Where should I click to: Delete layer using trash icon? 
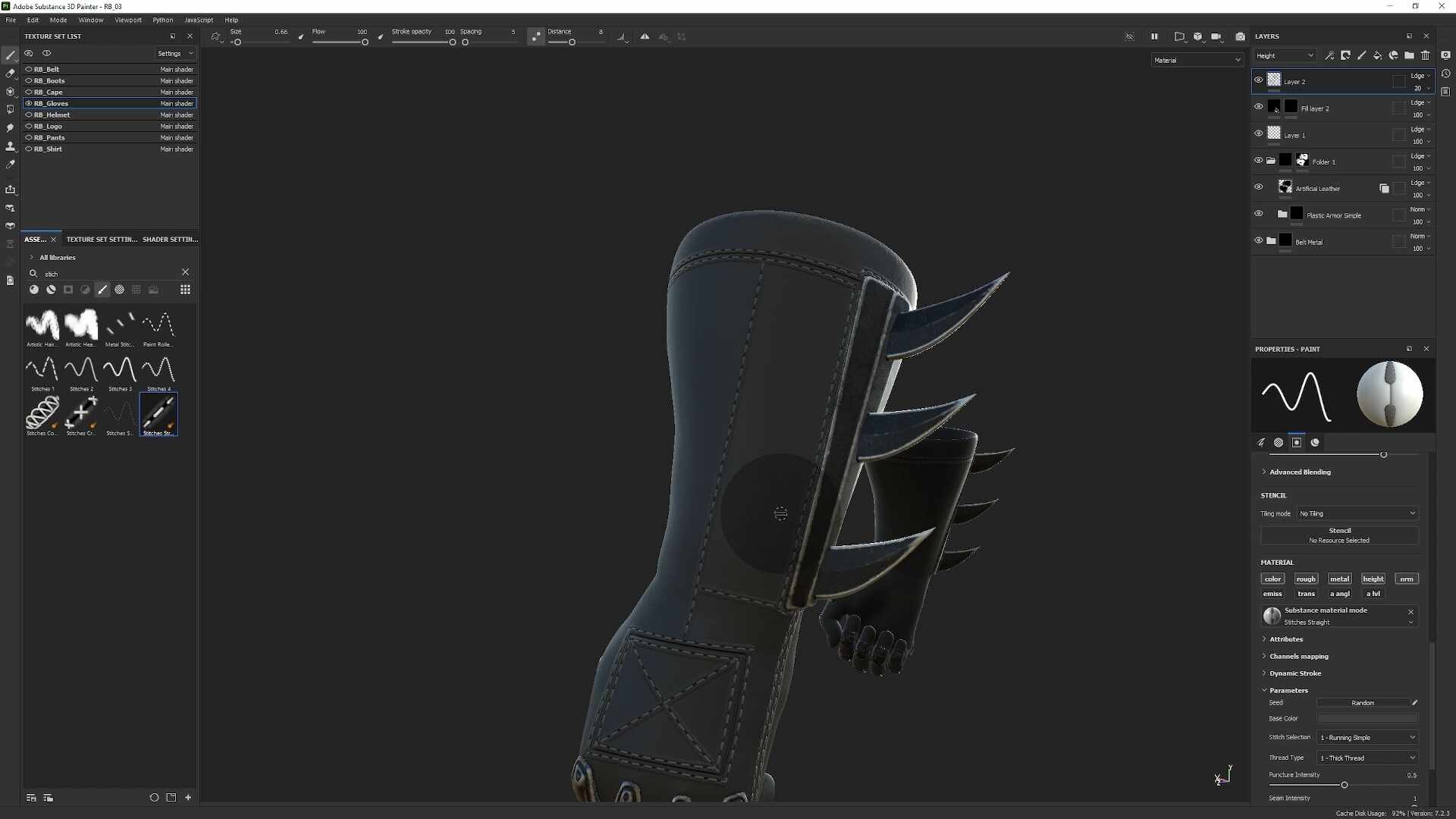(x=1425, y=55)
